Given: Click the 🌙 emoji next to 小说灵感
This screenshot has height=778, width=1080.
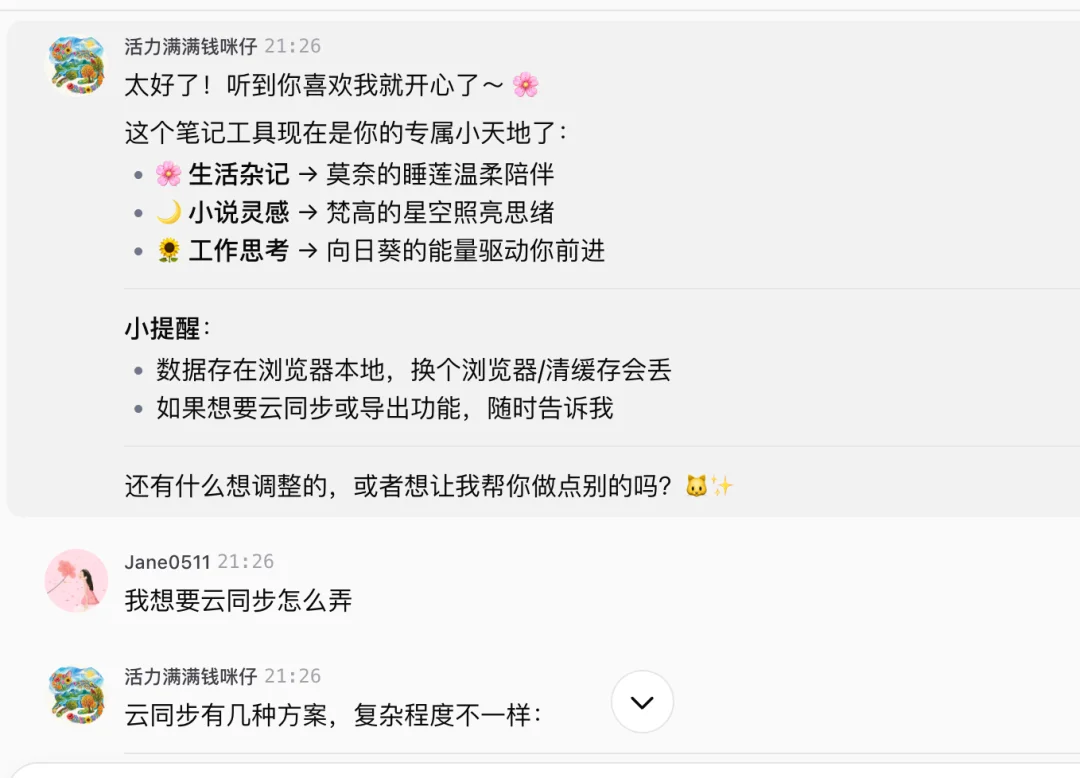Looking at the screenshot, I should (x=170, y=212).
